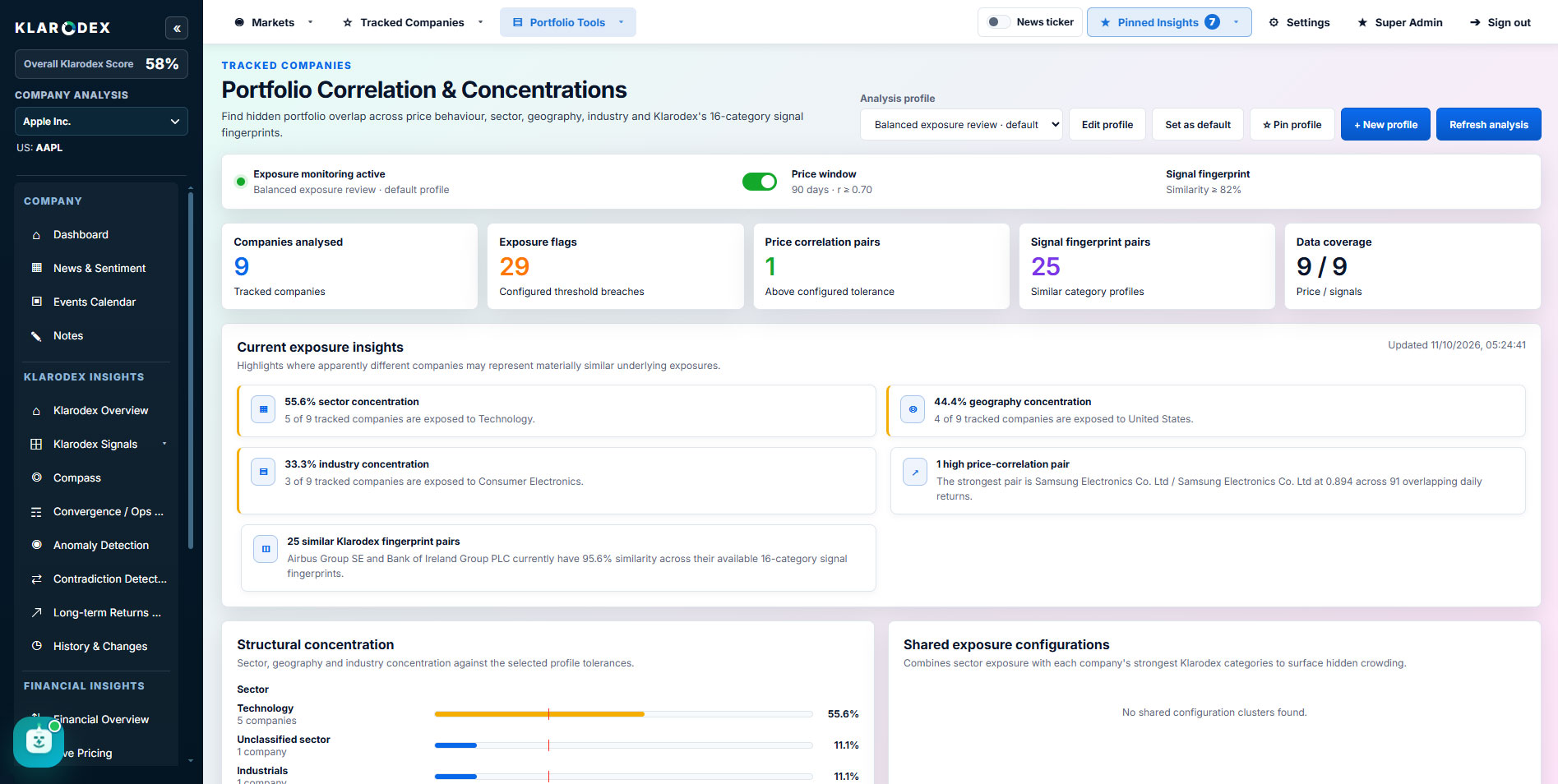Click the Unclassified sector concentration bar
Image resolution: width=1558 pixels, height=784 pixels.
pyautogui.click(x=623, y=745)
